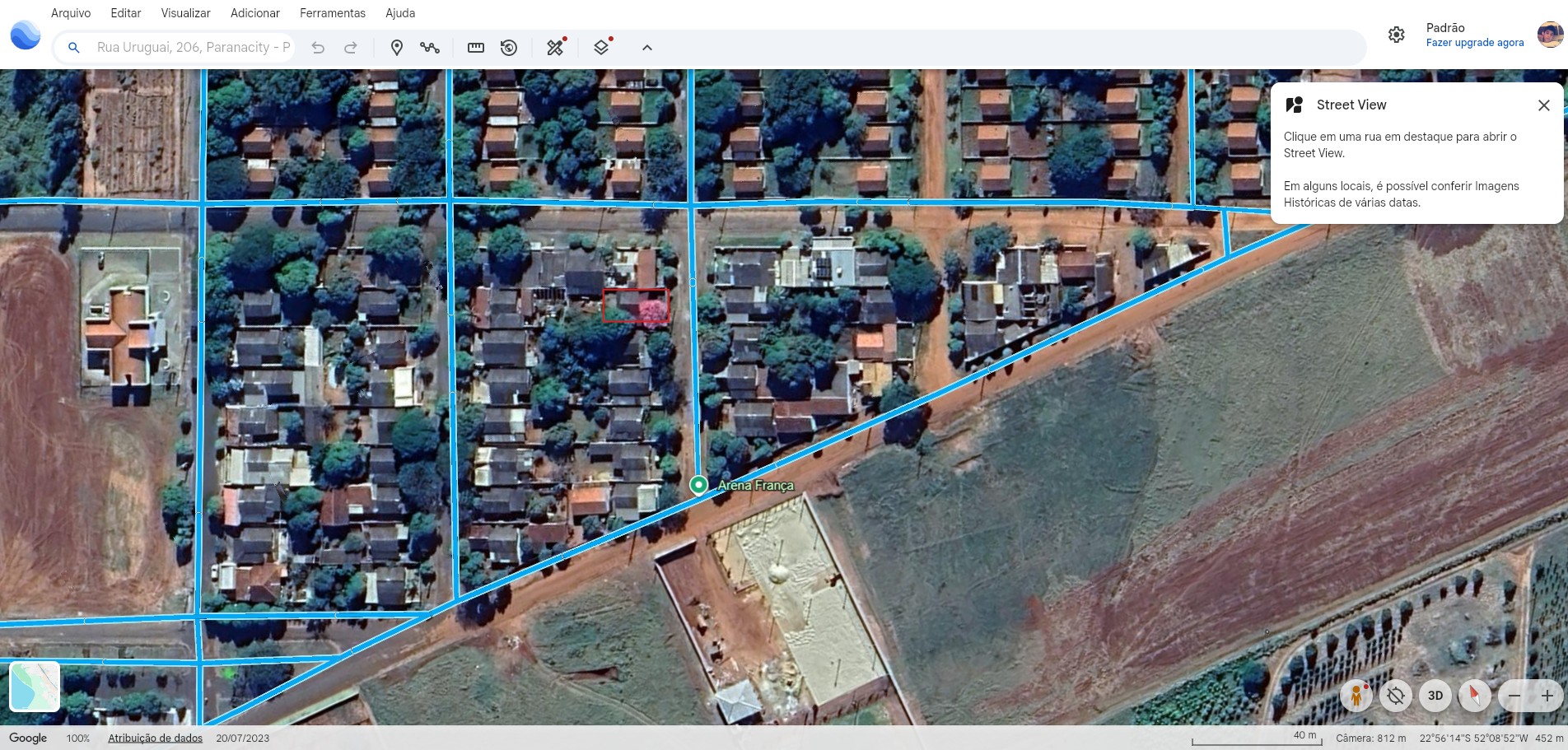Open the Measure distance ruler tool
Screen dimensions: 1568x750
coord(476,48)
